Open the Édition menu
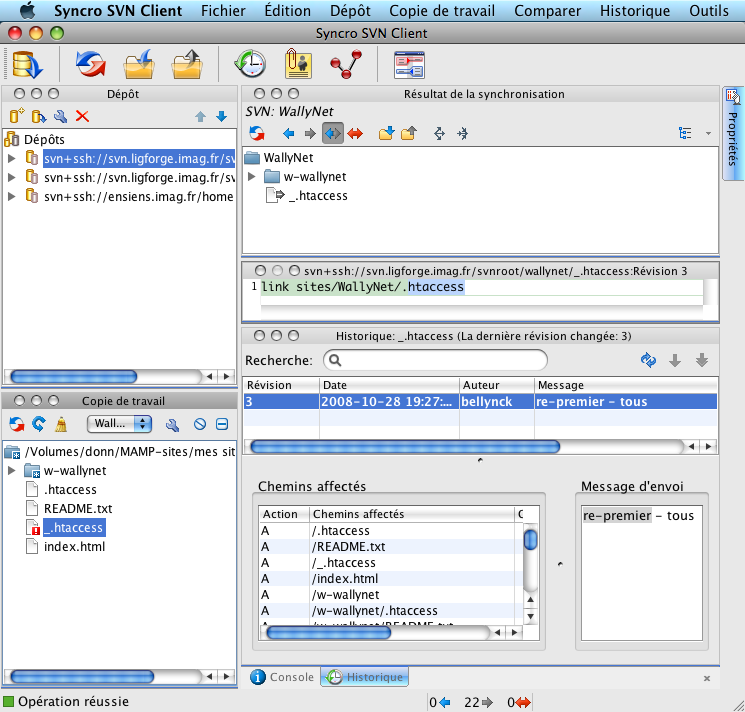The height and width of the screenshot is (712, 745). click(x=287, y=10)
